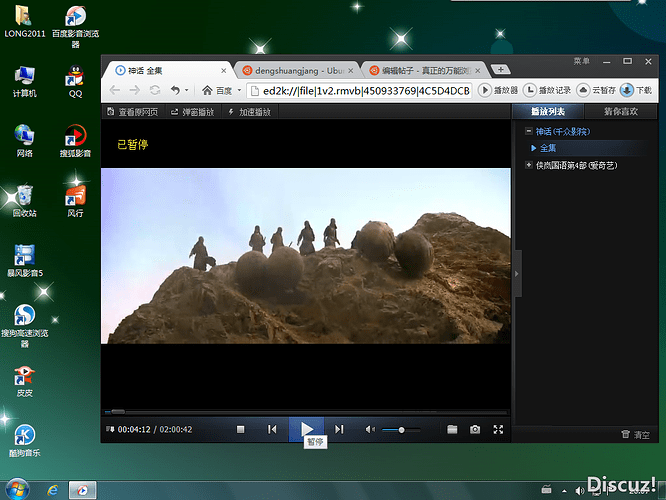Screen dimensions: 666x500
Task: Go to the 百度 home button
Action: point(217,90)
